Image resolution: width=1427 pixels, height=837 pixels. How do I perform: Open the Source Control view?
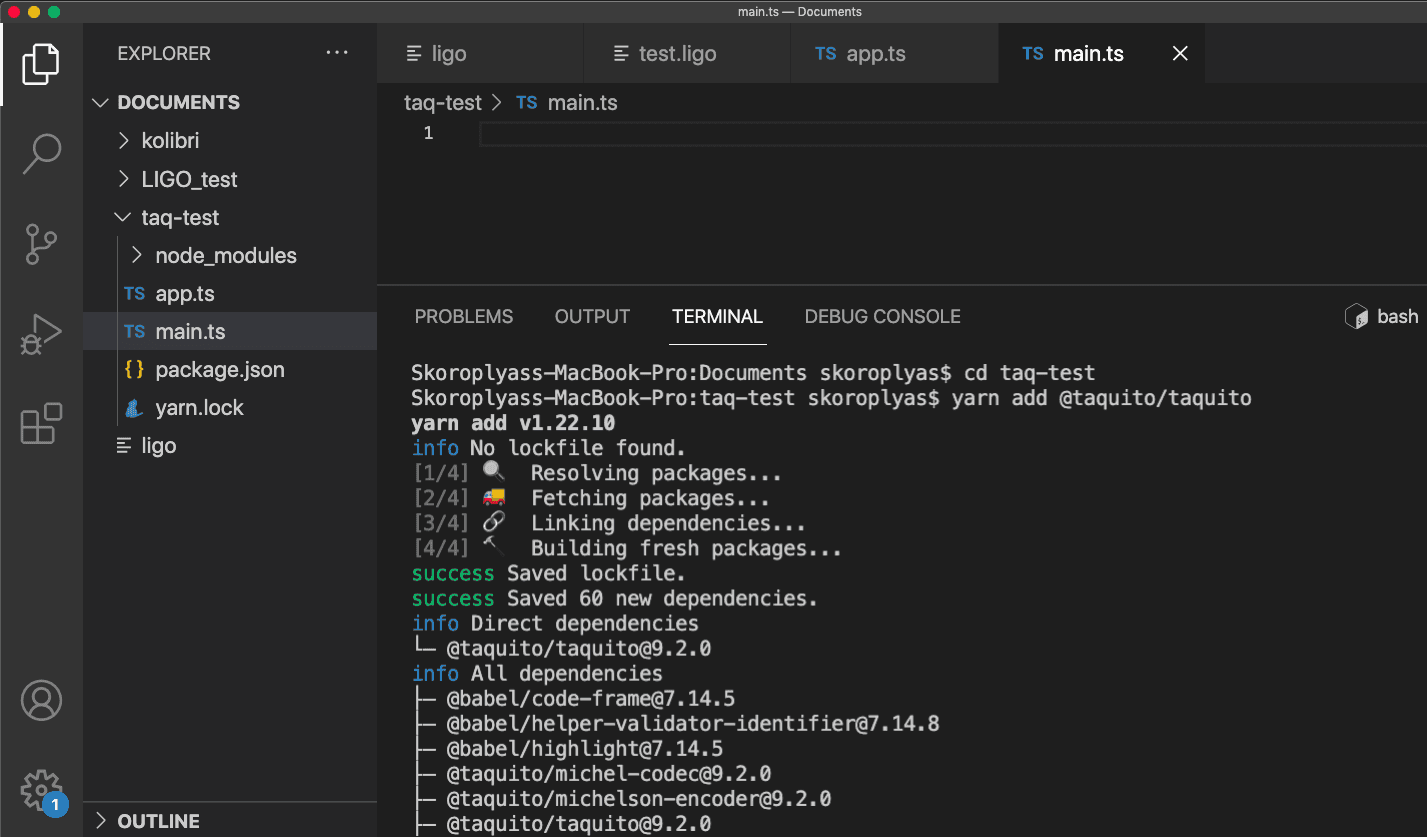click(41, 244)
